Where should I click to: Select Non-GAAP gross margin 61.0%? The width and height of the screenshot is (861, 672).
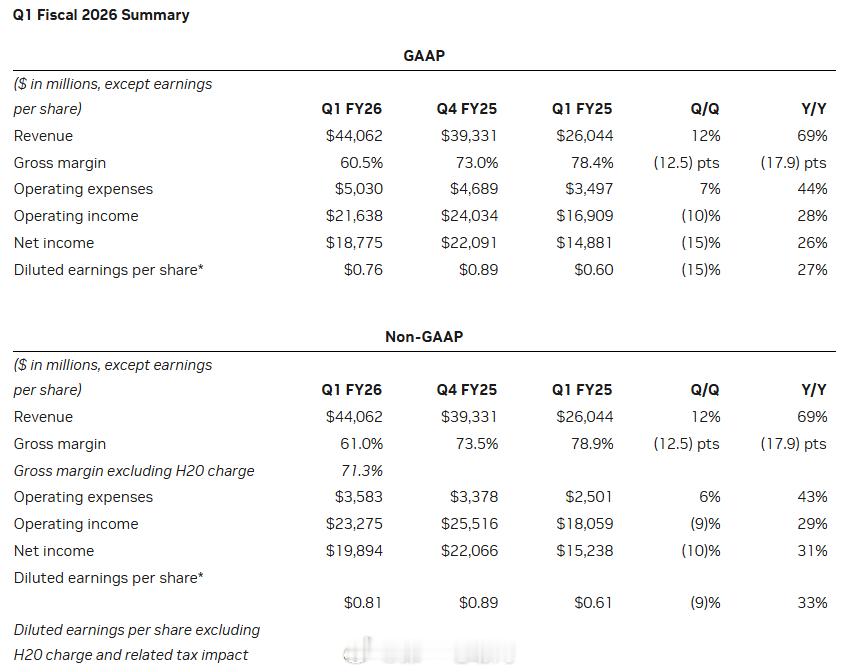point(361,444)
